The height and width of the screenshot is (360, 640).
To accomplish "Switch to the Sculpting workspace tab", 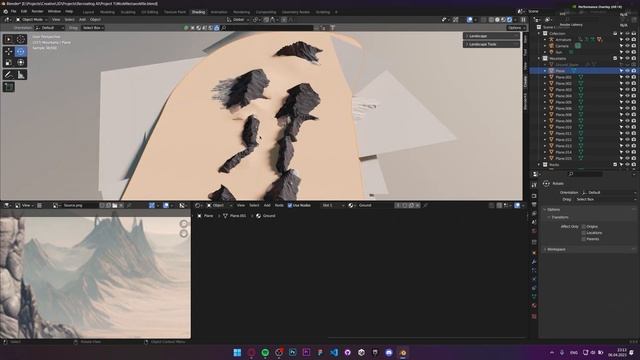I will [128, 12].
